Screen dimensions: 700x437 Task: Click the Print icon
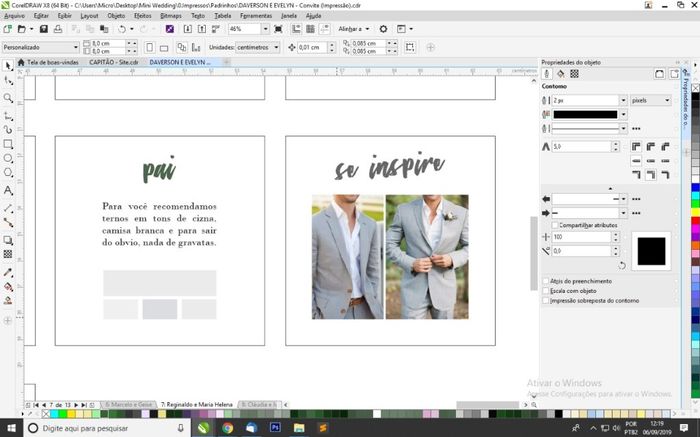pos(58,29)
